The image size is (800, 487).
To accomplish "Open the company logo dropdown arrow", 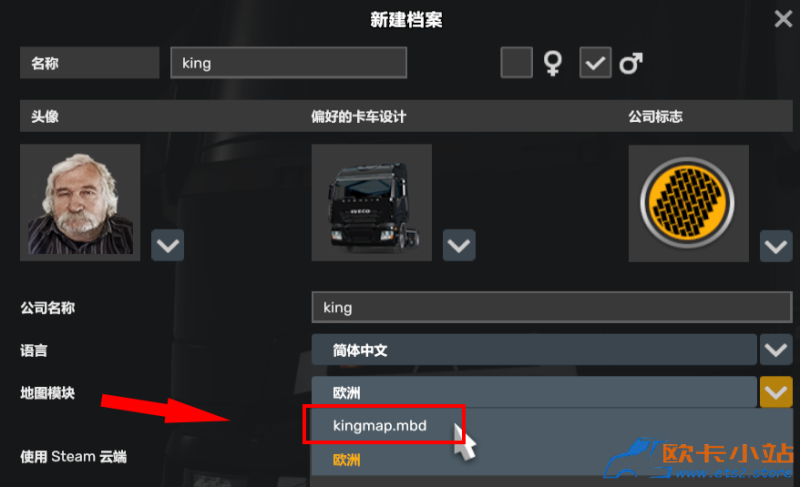I will (776, 246).
